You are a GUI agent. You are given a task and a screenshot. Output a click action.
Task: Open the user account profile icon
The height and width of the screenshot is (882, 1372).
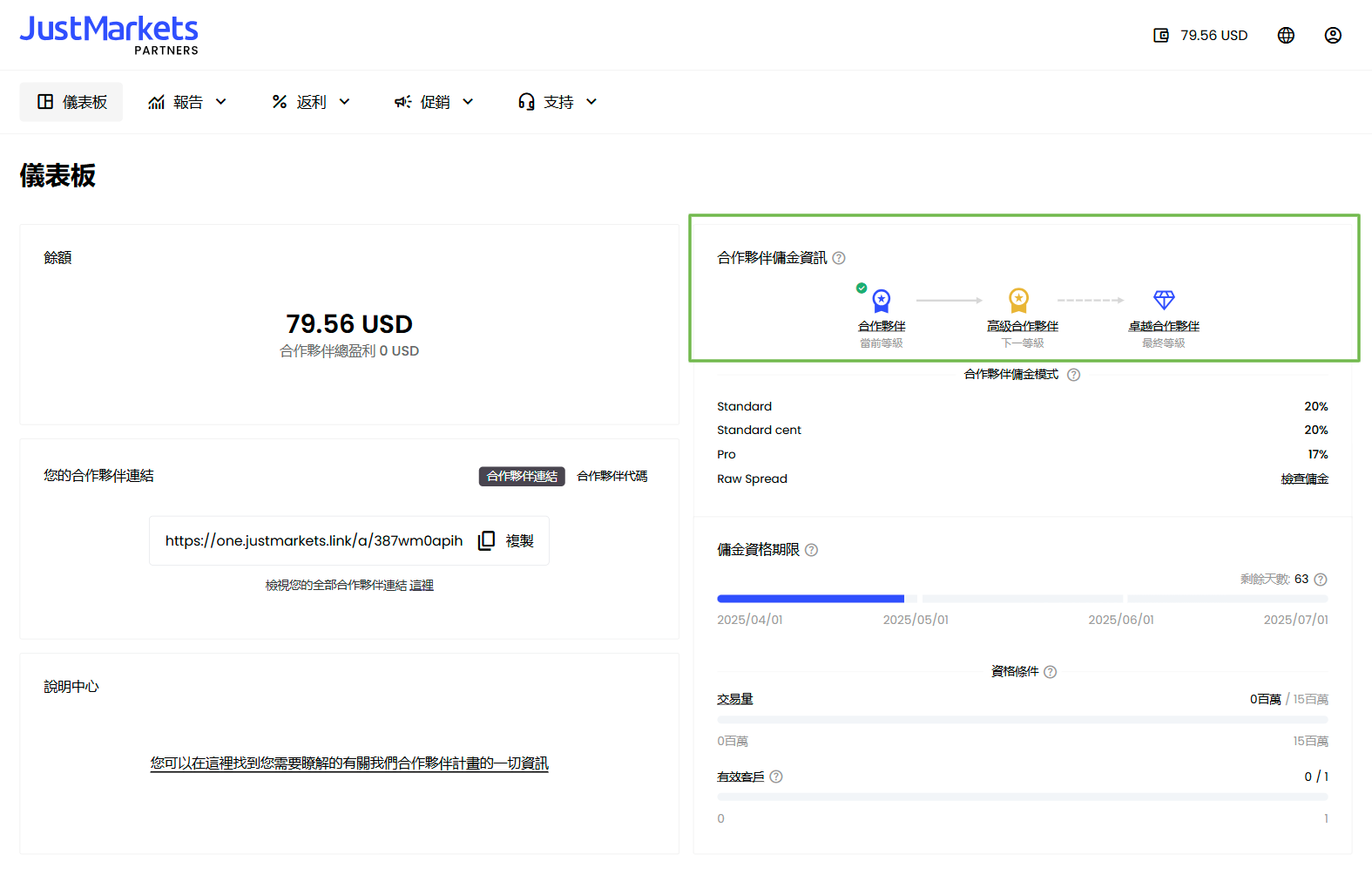coord(1333,36)
